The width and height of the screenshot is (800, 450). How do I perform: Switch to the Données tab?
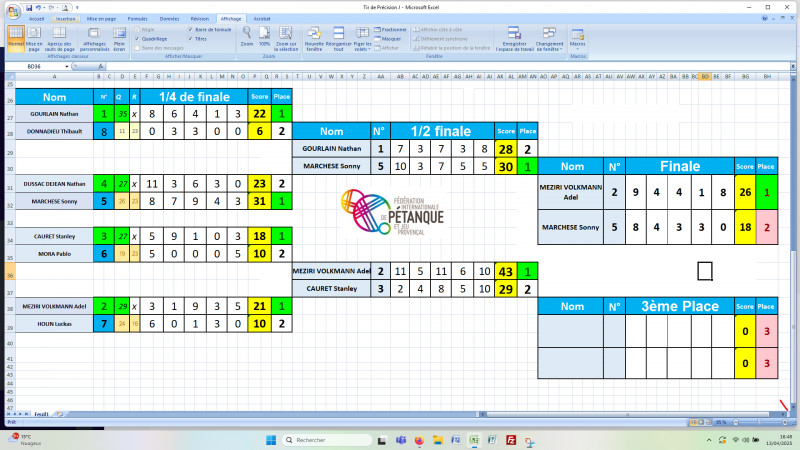167,18
